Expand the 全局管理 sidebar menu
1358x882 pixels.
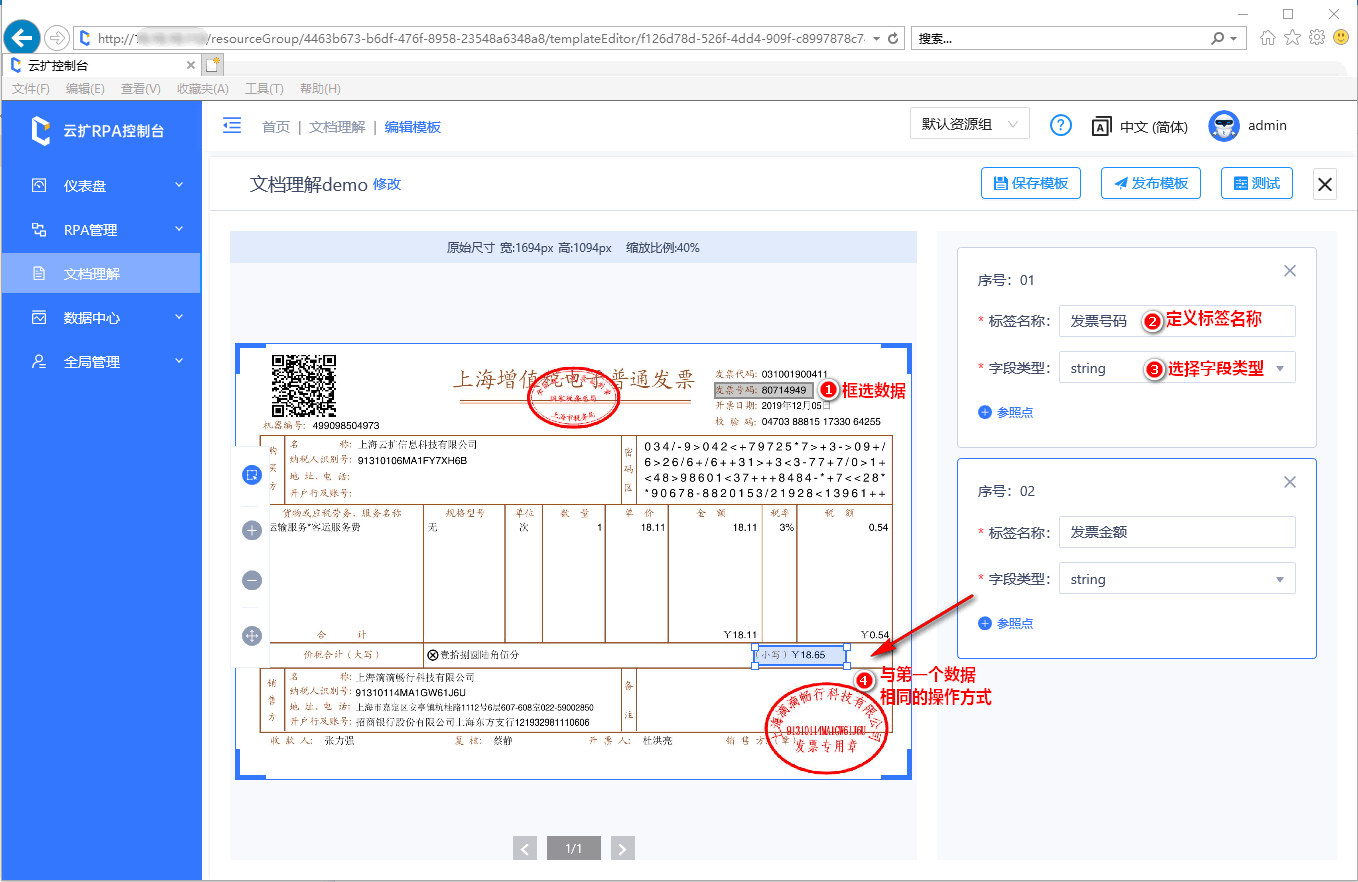coord(101,361)
